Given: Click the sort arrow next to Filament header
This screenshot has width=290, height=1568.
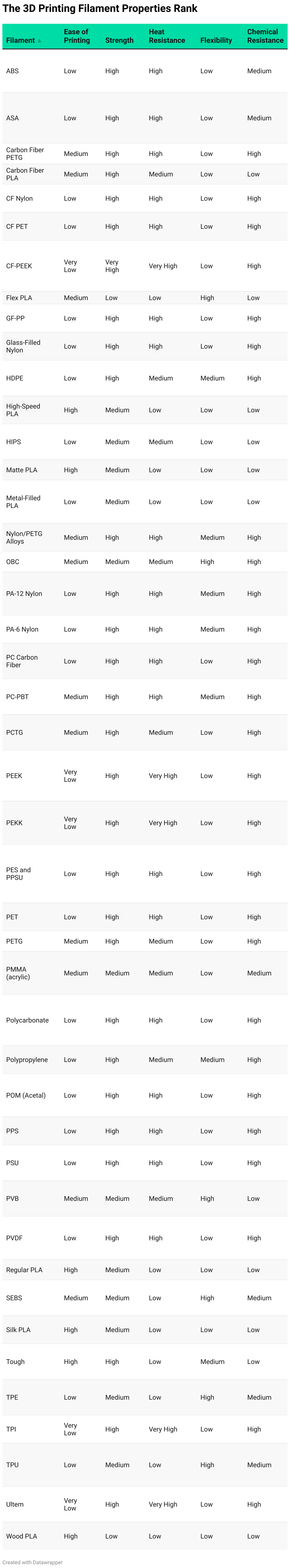Looking at the screenshot, I should (39, 41).
